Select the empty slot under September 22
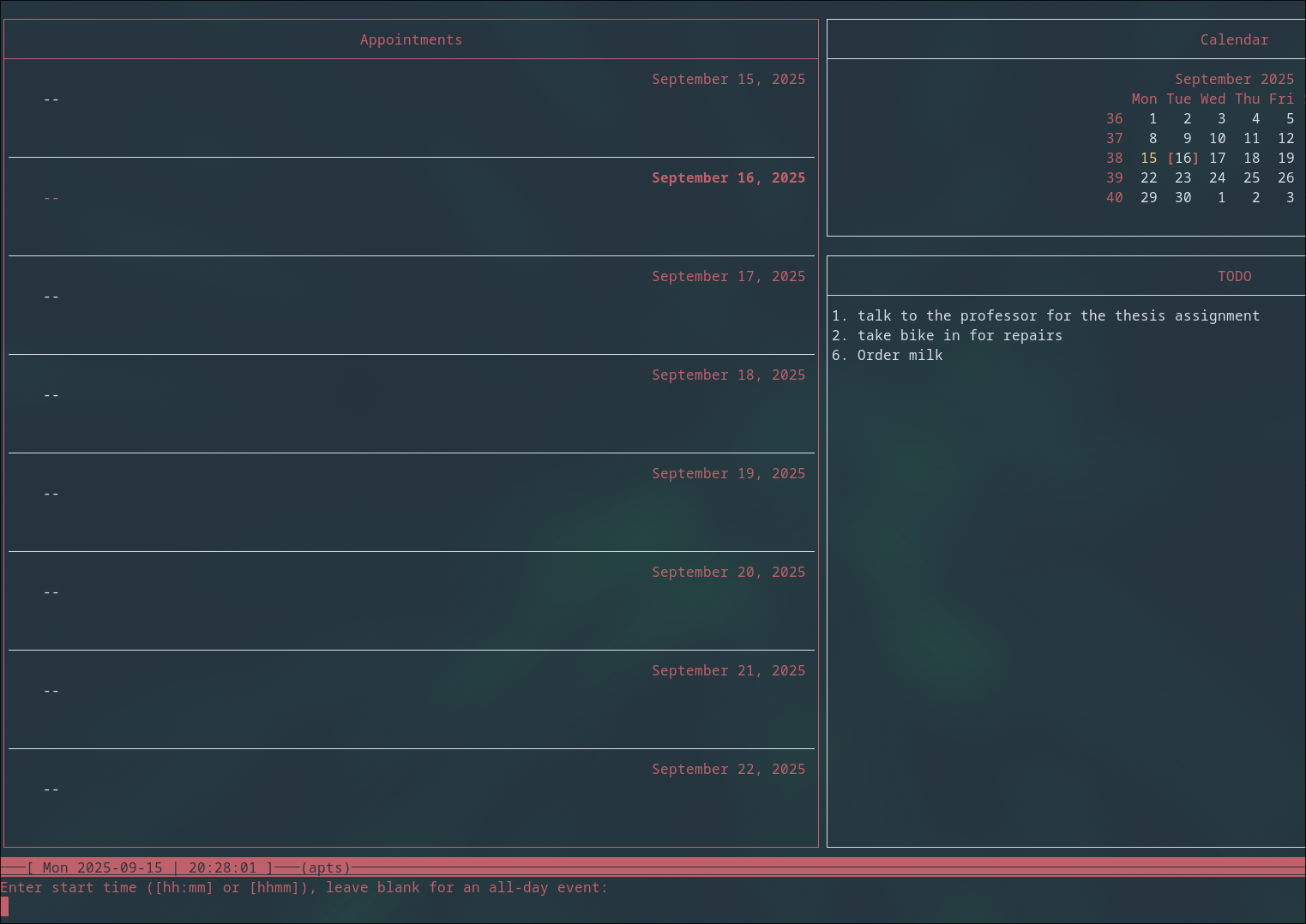Screen dimensions: 1306x924 tap(51, 789)
